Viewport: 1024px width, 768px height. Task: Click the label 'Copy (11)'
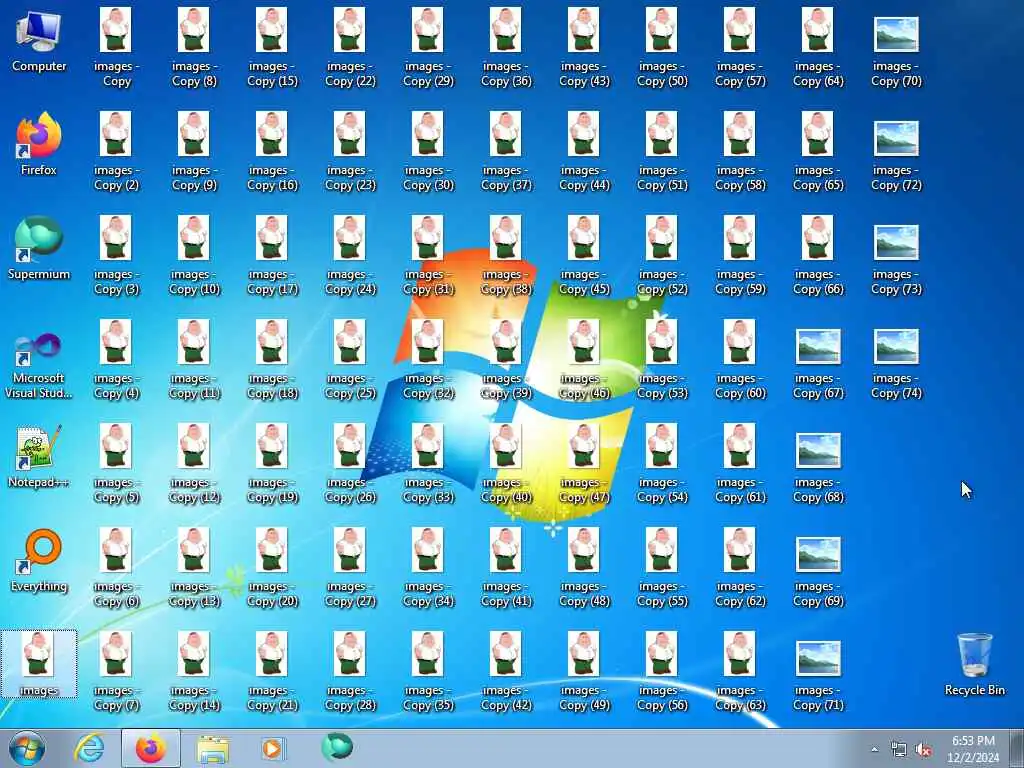tap(194, 393)
